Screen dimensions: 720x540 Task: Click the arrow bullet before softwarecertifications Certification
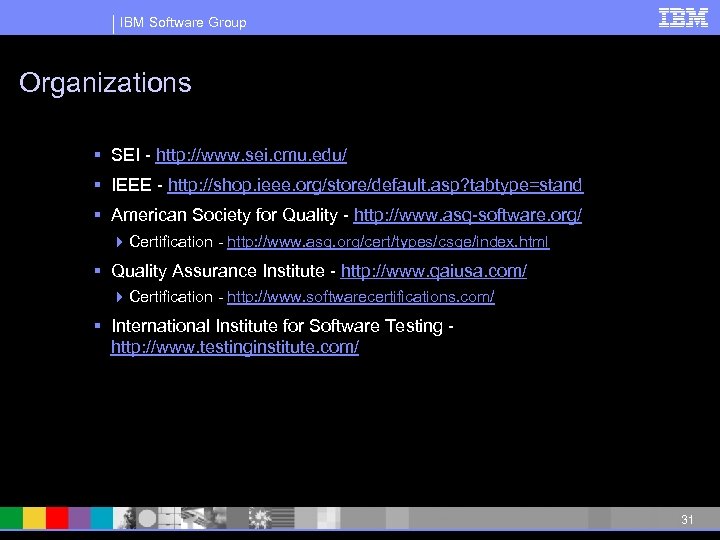click(119, 297)
